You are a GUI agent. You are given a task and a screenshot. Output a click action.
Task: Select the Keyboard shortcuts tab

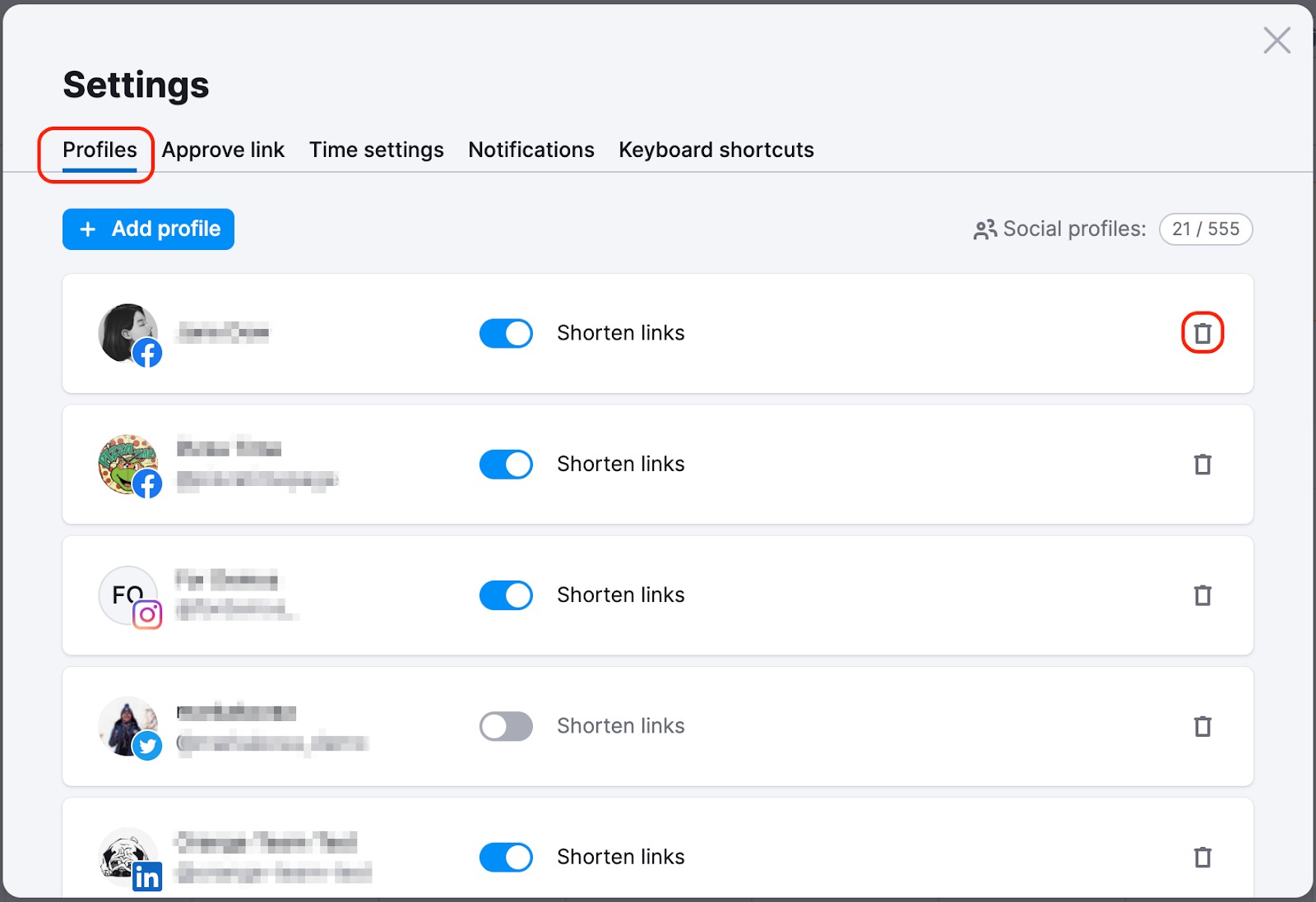click(x=716, y=150)
